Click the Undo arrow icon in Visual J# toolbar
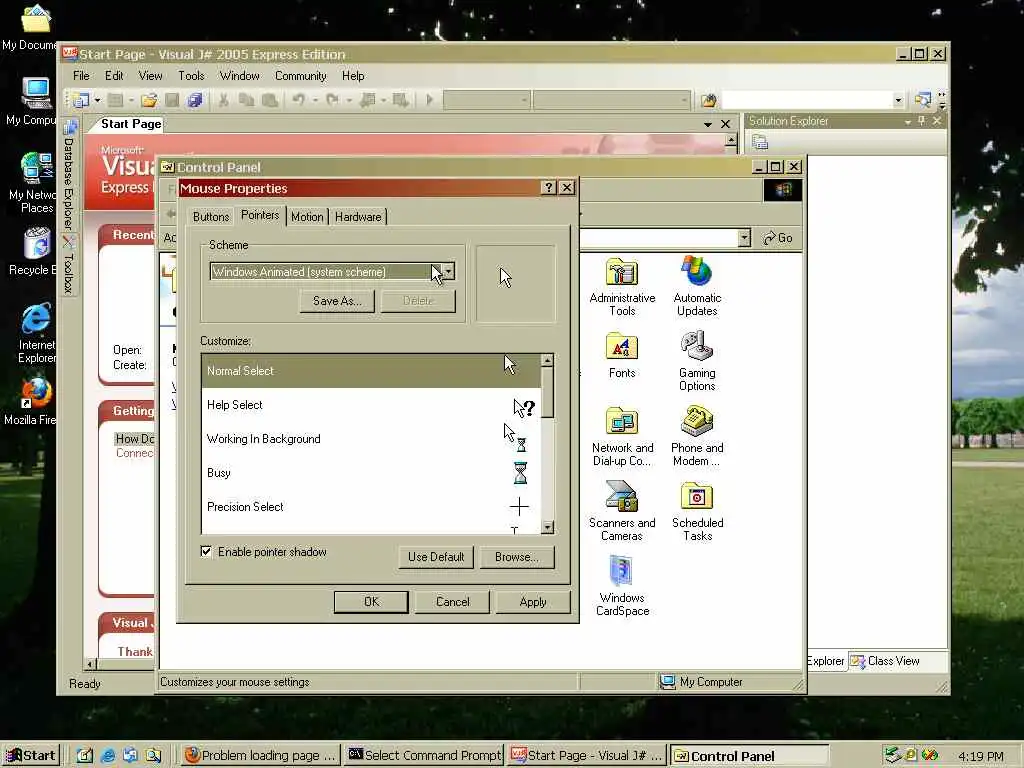 [x=298, y=100]
